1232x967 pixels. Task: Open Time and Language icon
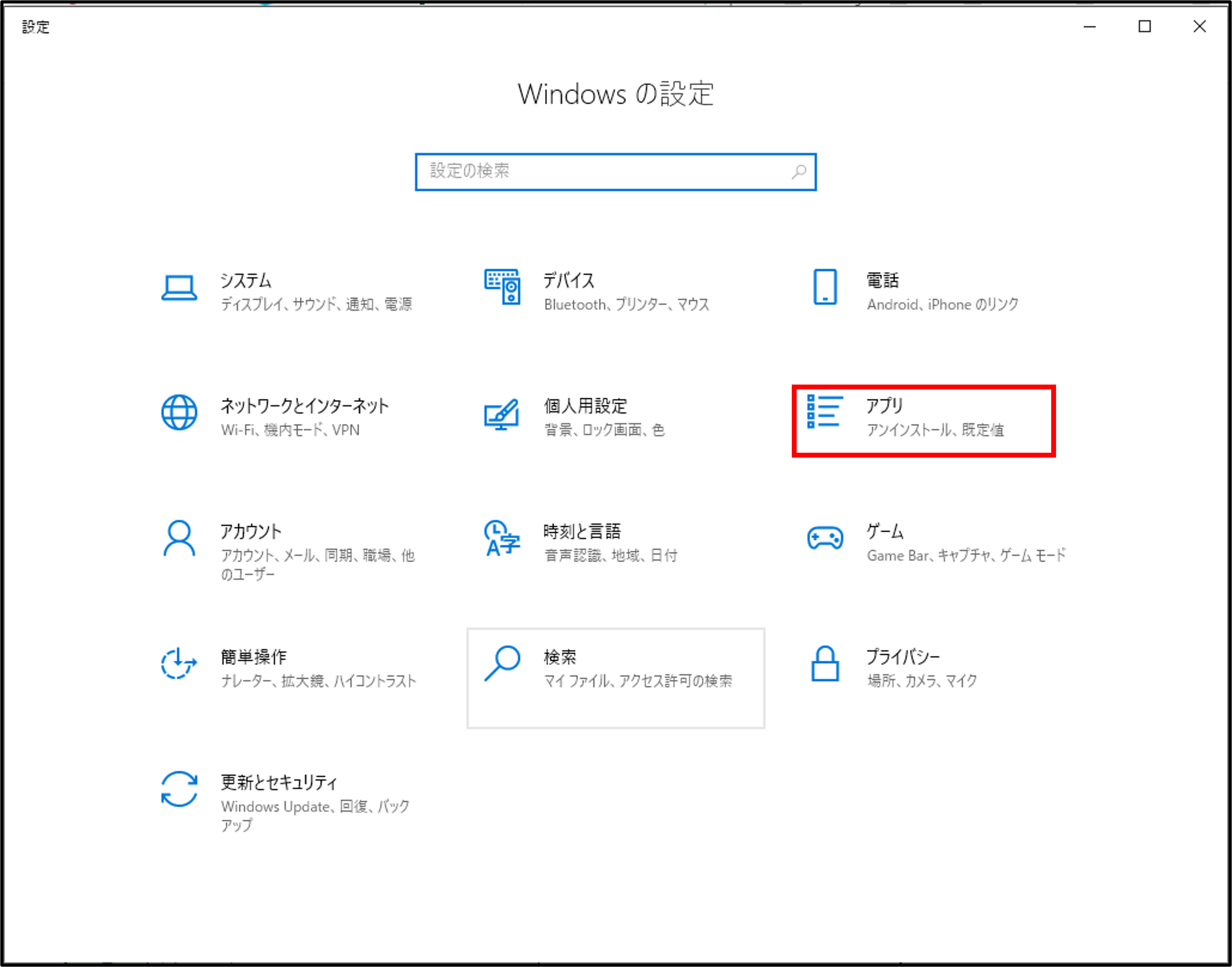point(502,538)
